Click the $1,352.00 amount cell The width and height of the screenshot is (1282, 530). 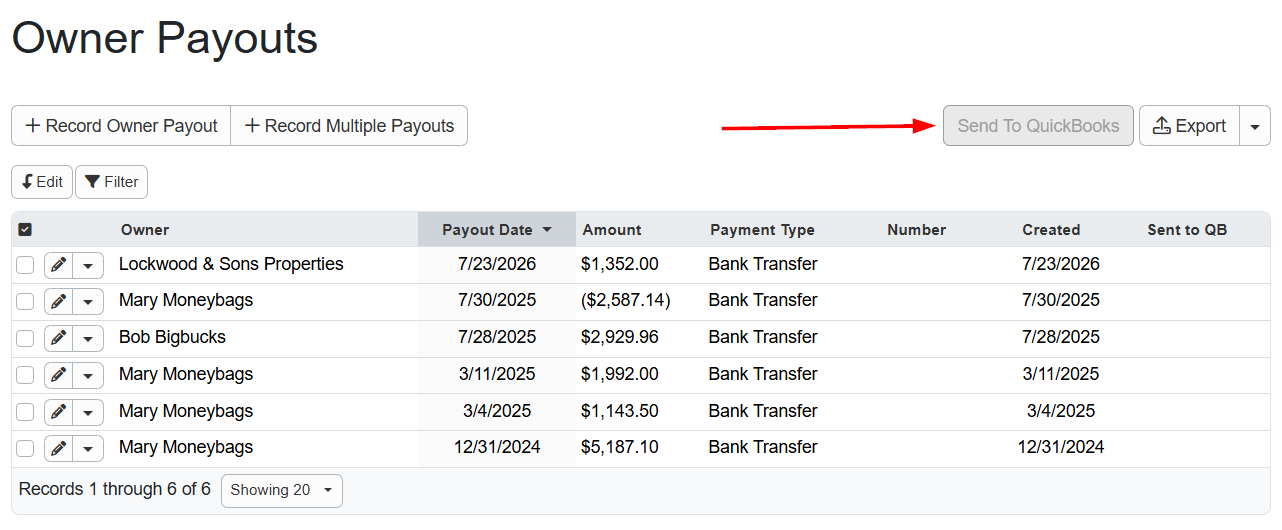click(619, 264)
